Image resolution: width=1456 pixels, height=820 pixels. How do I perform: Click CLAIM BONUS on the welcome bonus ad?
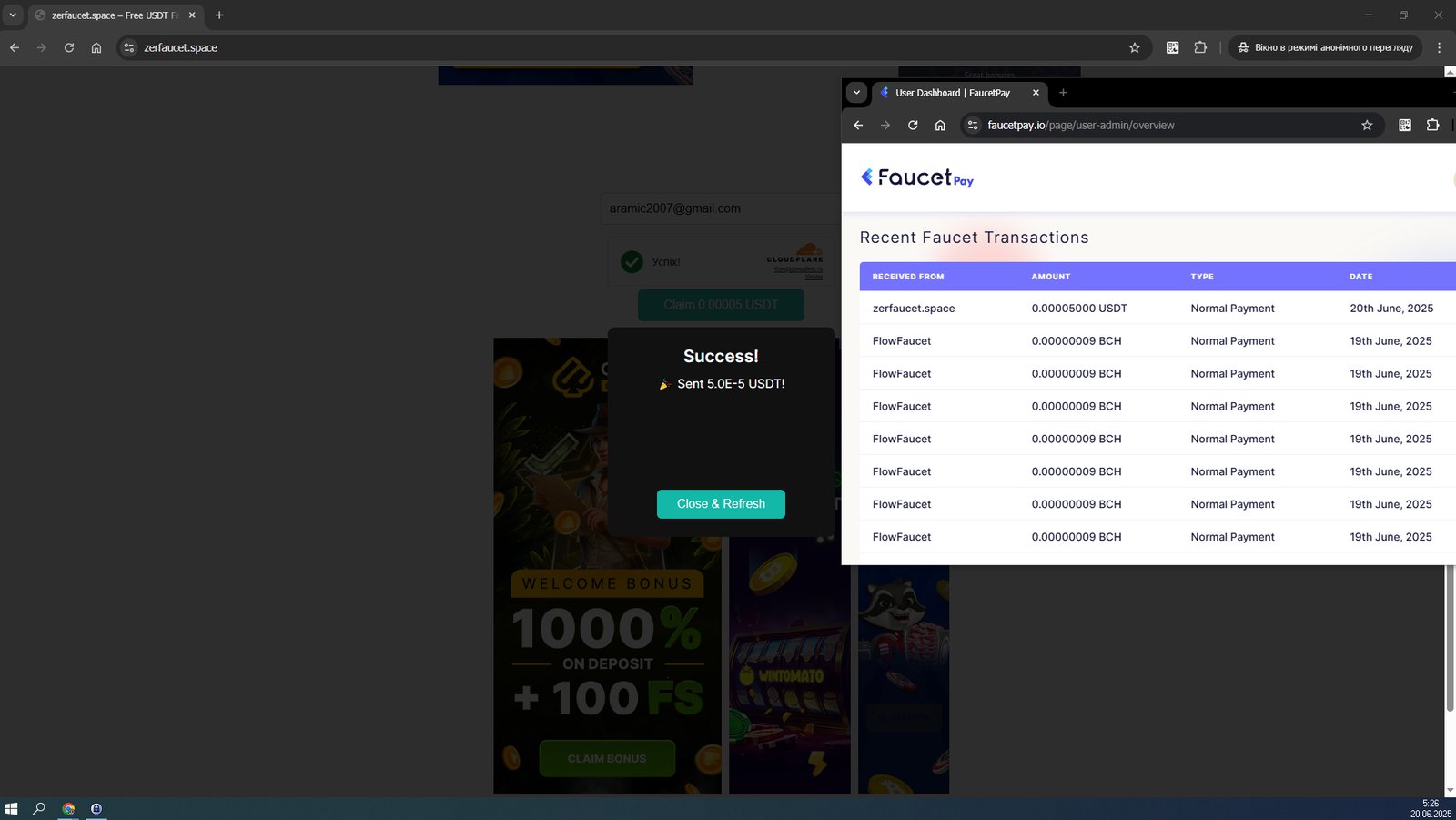pos(607,758)
